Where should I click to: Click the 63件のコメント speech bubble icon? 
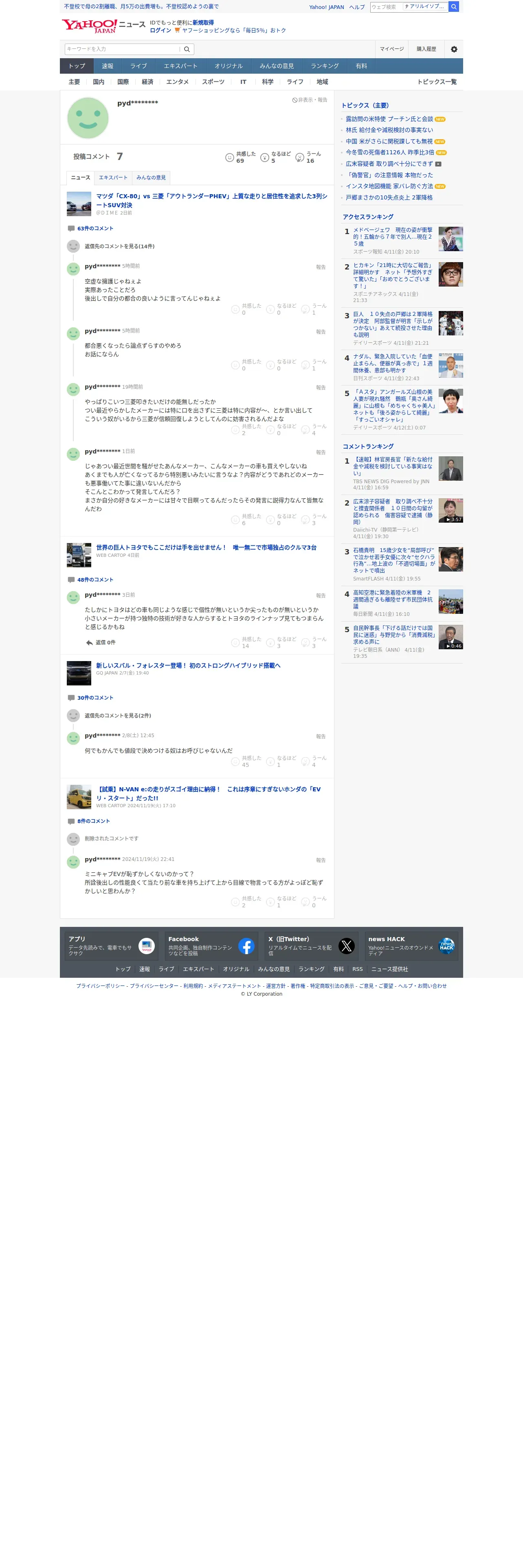[x=70, y=229]
